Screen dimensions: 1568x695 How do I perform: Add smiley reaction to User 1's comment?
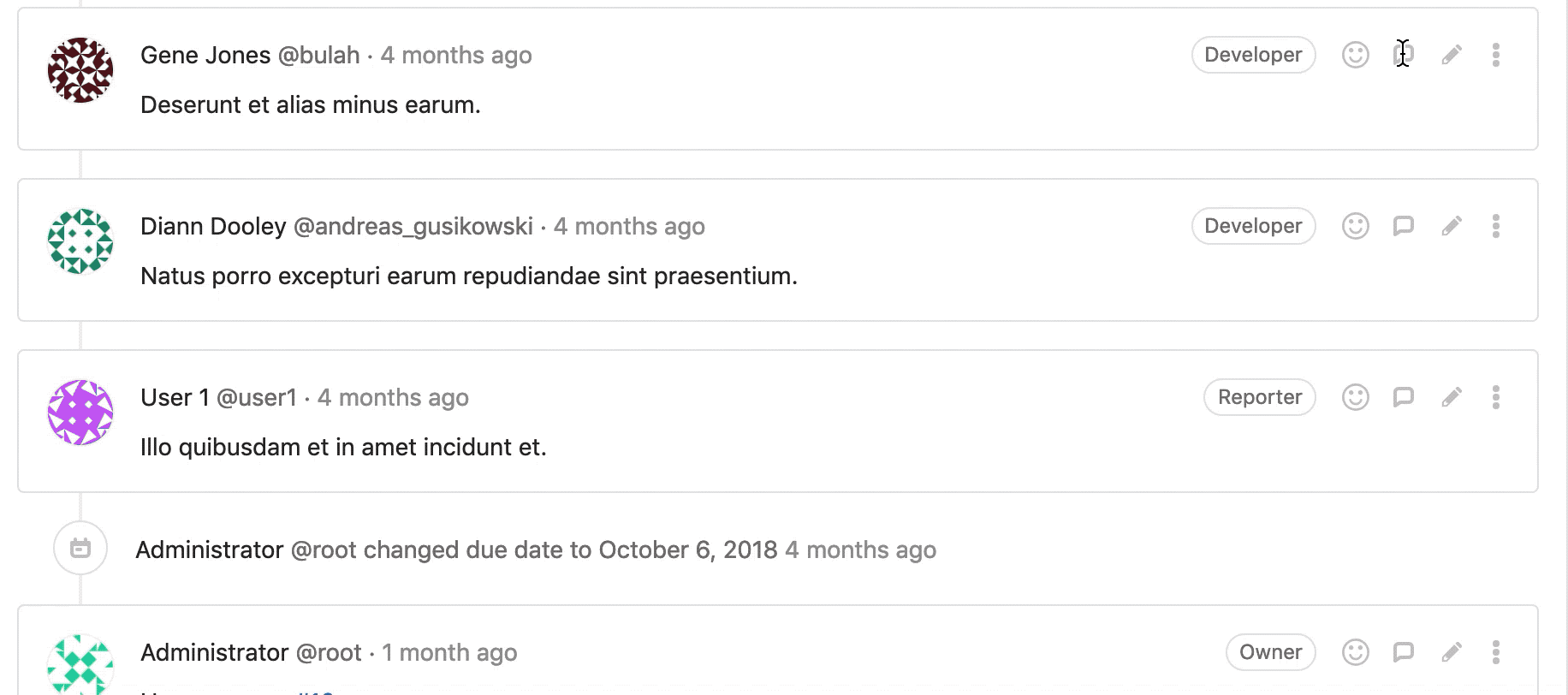1355,396
